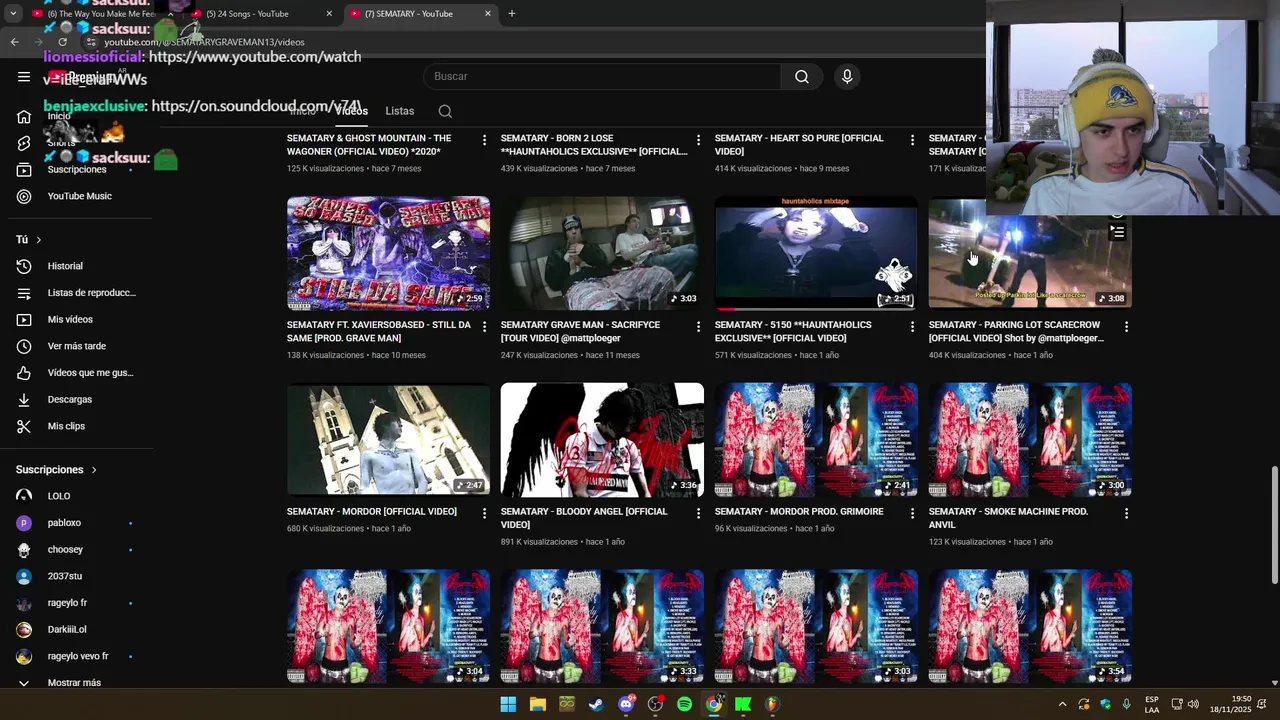
Task: Open Spotify from the taskbar
Action: pyautogui.click(x=684, y=704)
